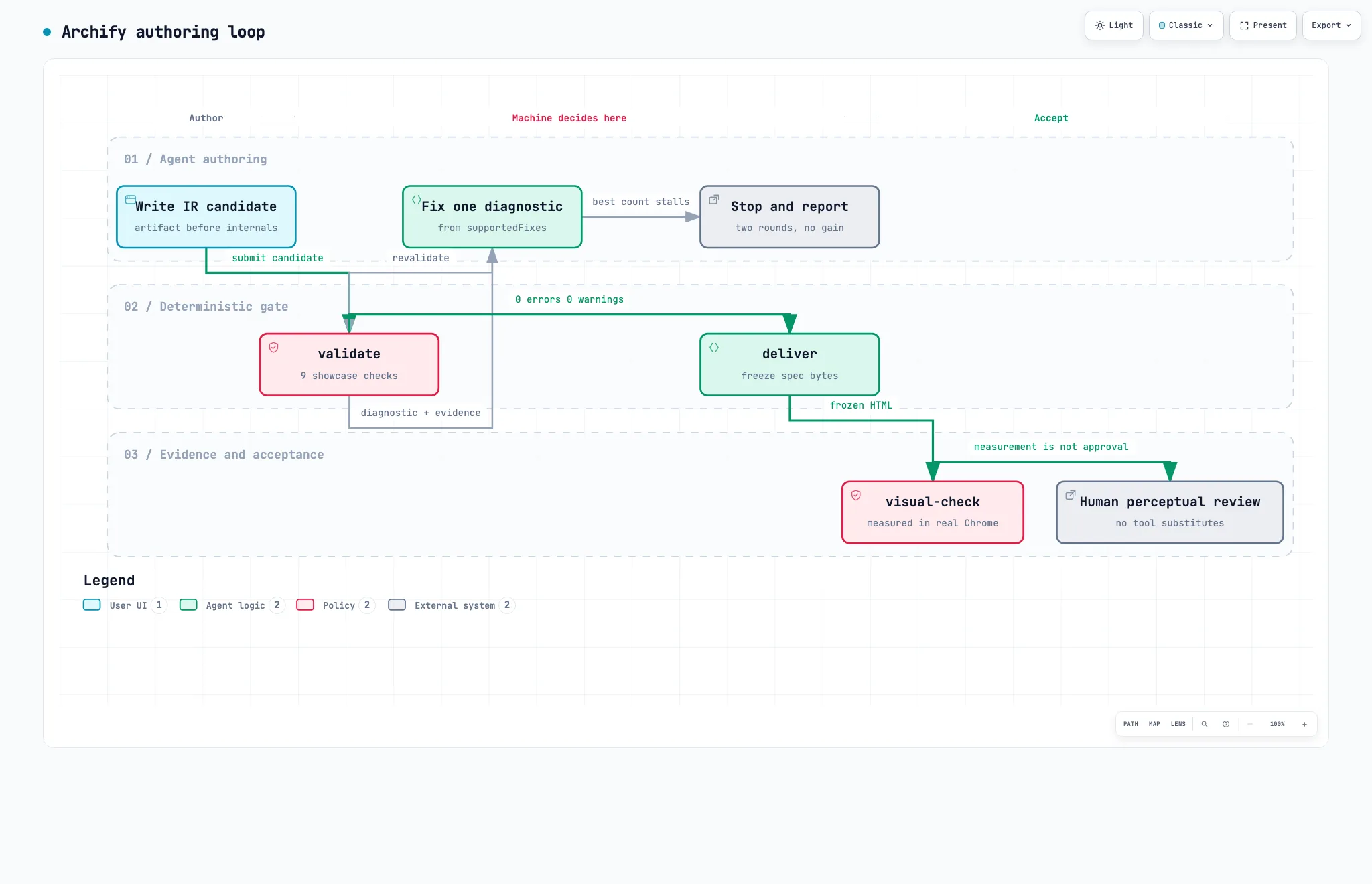Open the help question-mark icon
1372x884 pixels.
pyautogui.click(x=1226, y=724)
